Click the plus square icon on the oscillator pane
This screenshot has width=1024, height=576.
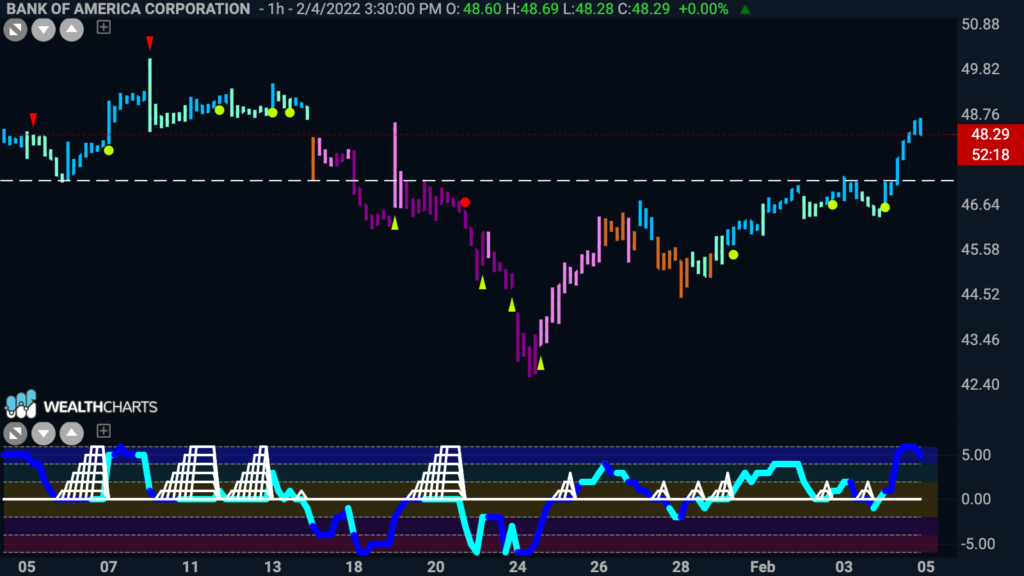(103, 430)
